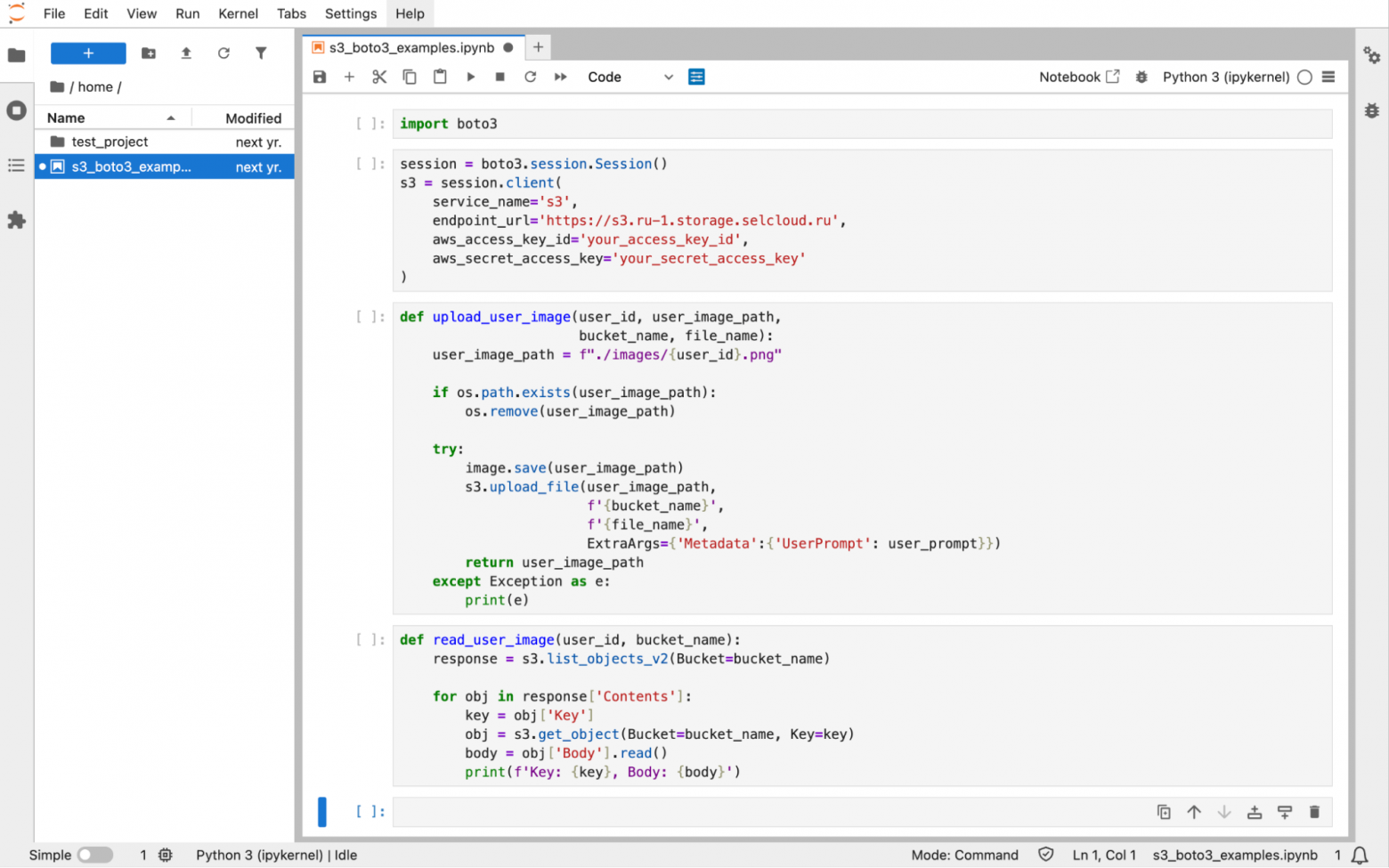
Task: Open the Kernel menu
Action: 238,13
